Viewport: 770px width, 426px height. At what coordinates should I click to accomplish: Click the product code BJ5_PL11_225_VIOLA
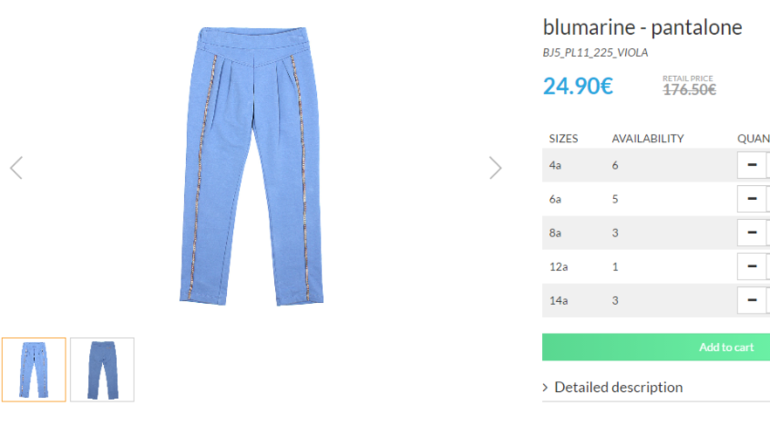coord(595,53)
